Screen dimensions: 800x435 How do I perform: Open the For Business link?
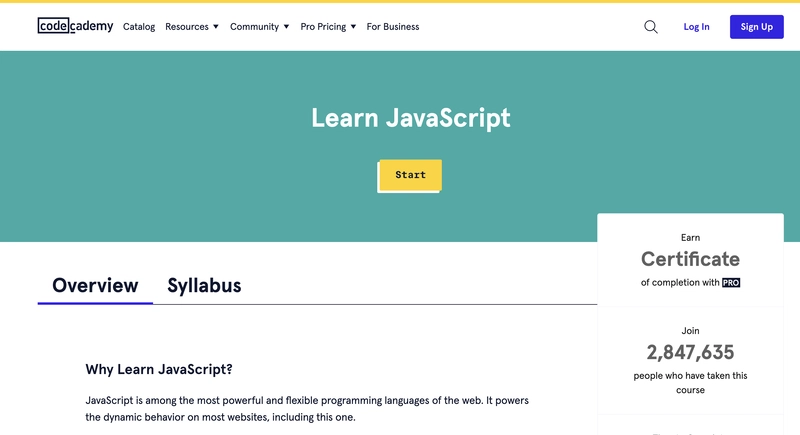click(393, 27)
